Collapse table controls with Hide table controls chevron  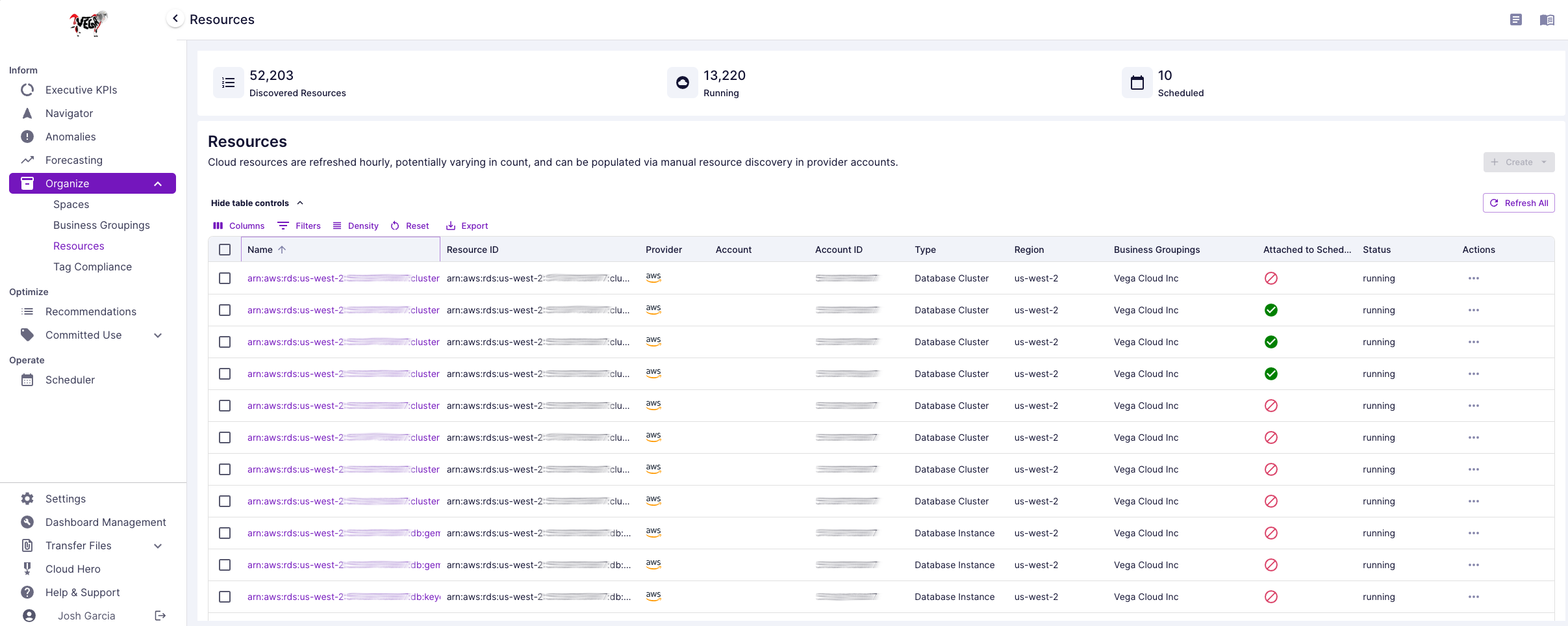point(300,203)
